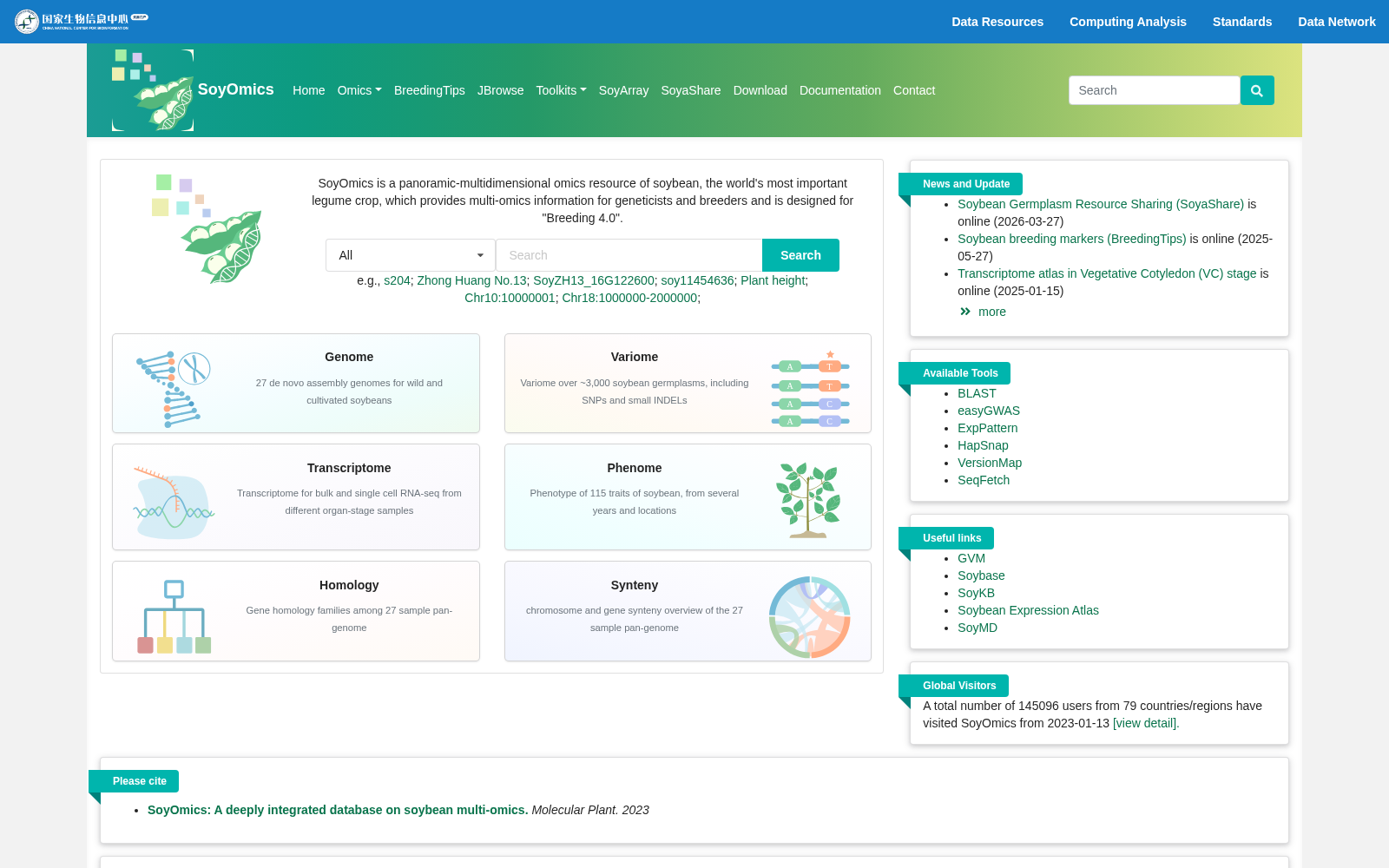Open BreedingTips from the navbar
This screenshot has height=868, width=1389.
coord(429,90)
